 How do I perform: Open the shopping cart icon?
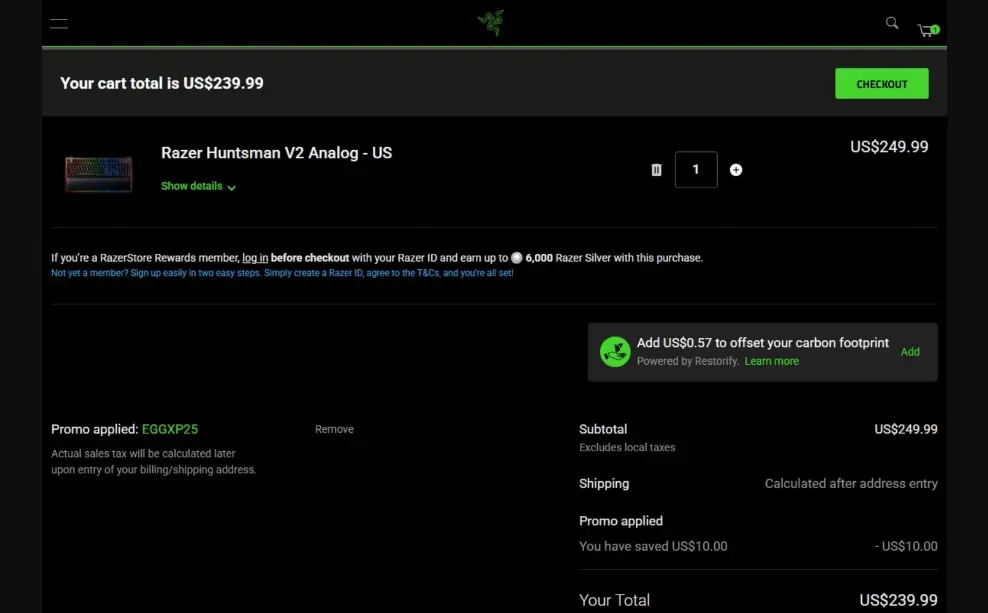pos(926,30)
